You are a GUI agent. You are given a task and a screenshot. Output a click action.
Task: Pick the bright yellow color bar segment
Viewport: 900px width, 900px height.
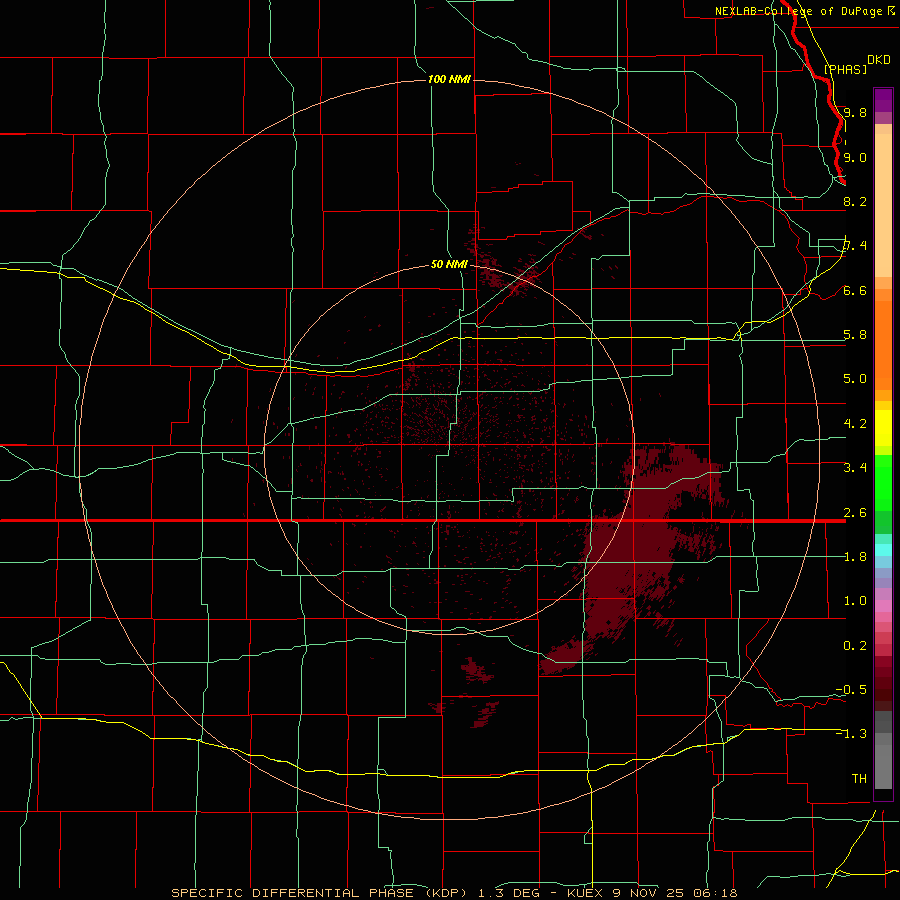click(883, 428)
